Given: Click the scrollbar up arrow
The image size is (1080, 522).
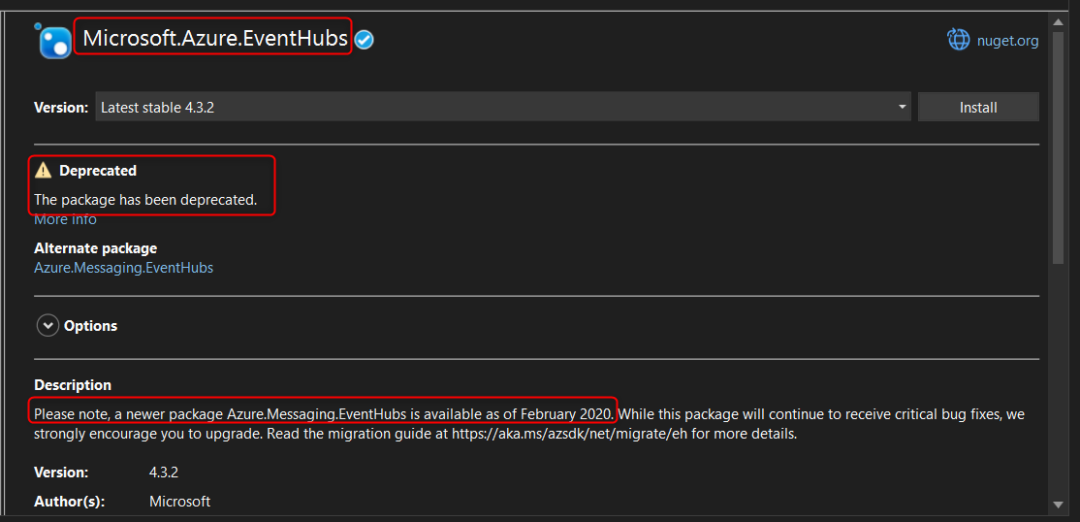Looking at the screenshot, I should (x=1058, y=20).
